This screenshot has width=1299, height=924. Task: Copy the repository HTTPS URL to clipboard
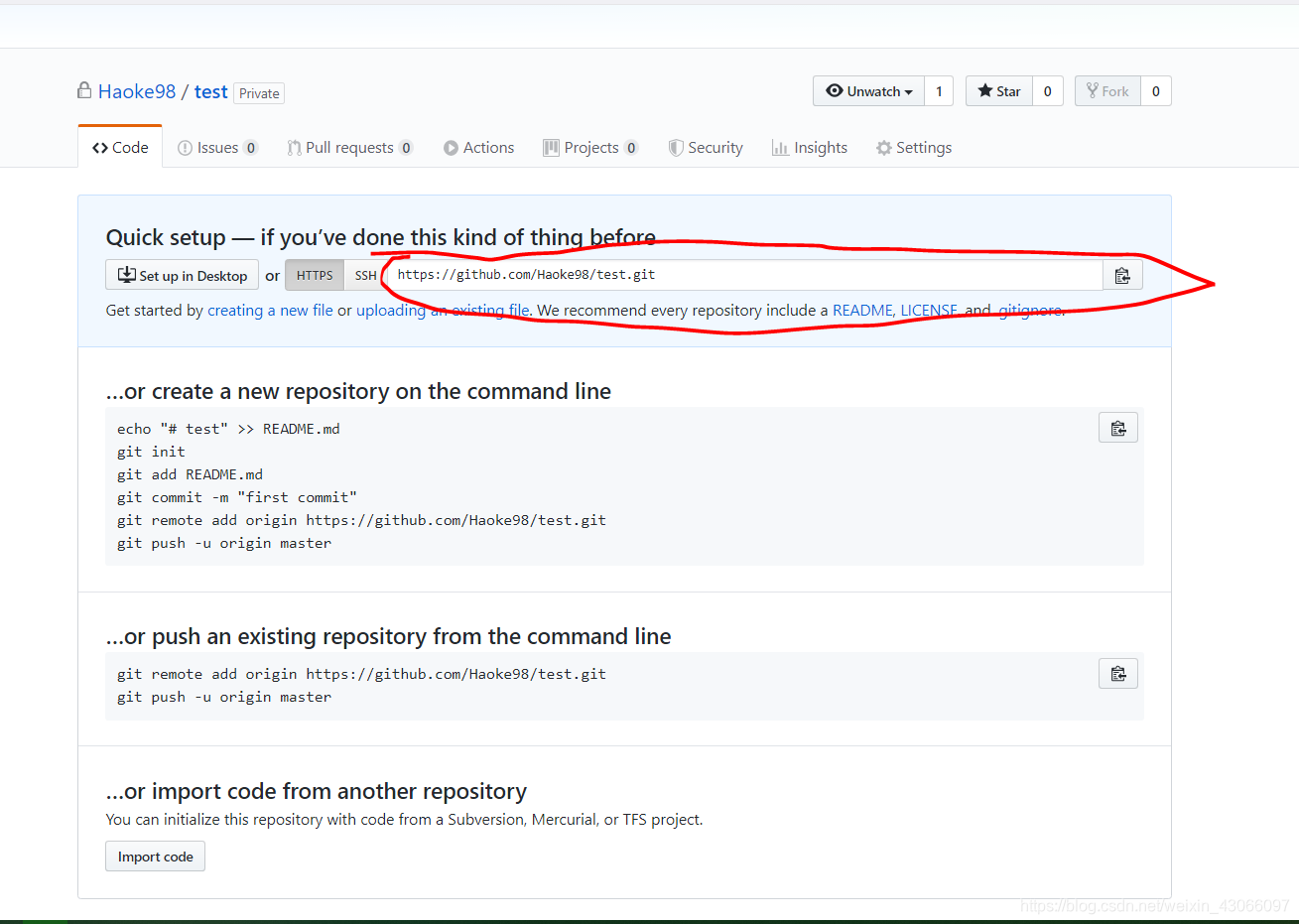[1122, 276]
